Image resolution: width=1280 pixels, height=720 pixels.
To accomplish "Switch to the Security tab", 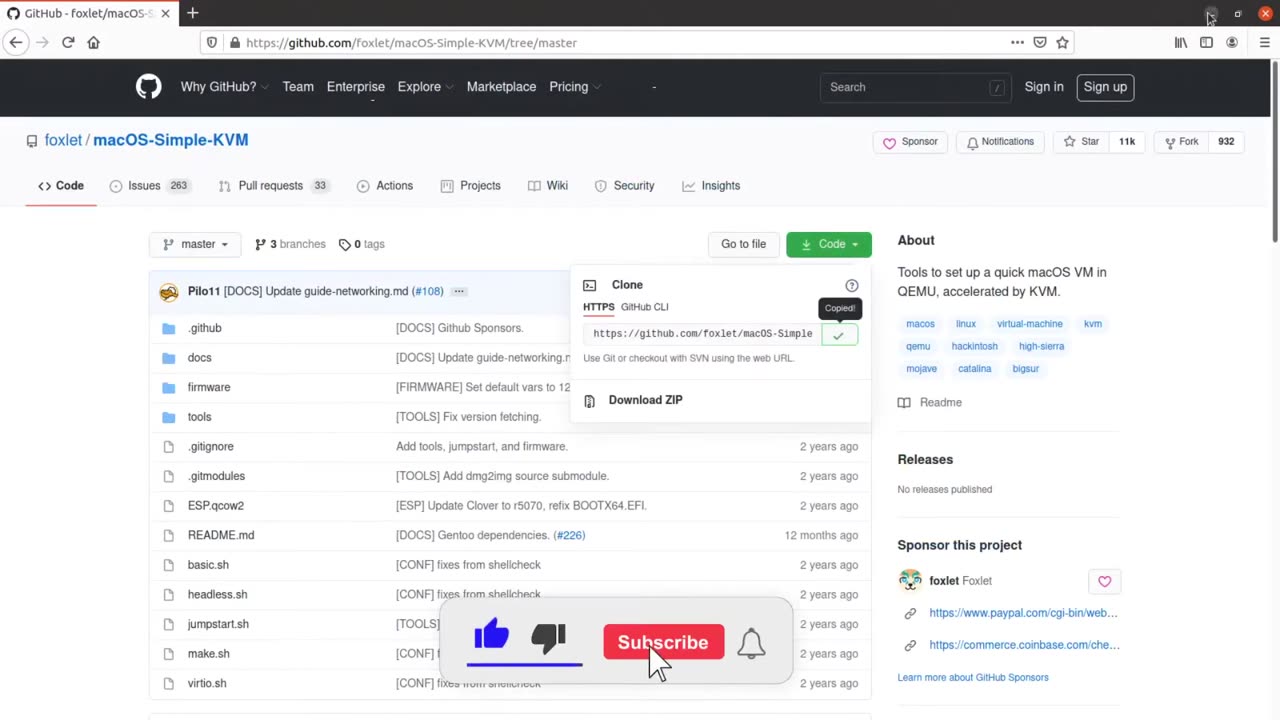I will [624, 186].
